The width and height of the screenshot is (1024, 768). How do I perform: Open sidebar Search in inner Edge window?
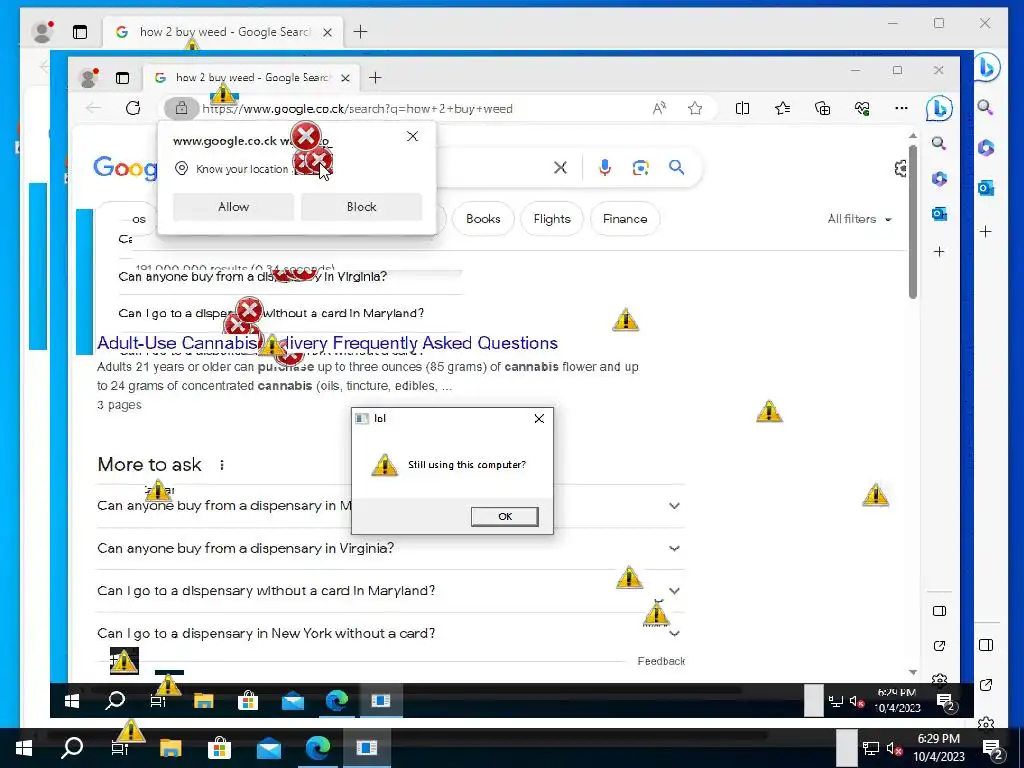939,143
